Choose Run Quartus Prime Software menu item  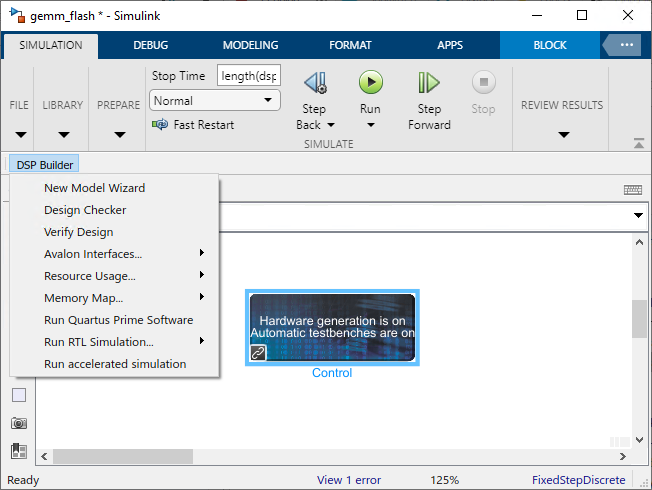pyautogui.click(x=118, y=320)
